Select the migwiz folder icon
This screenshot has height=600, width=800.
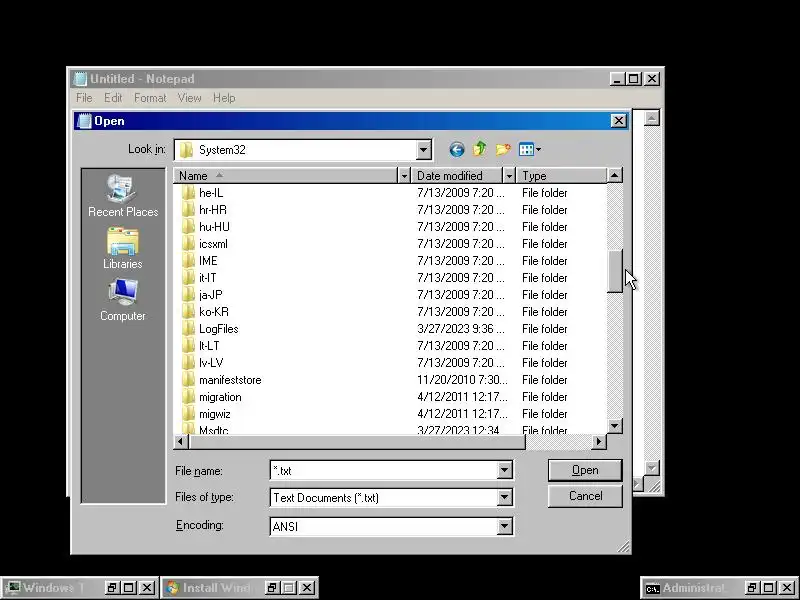[188, 414]
